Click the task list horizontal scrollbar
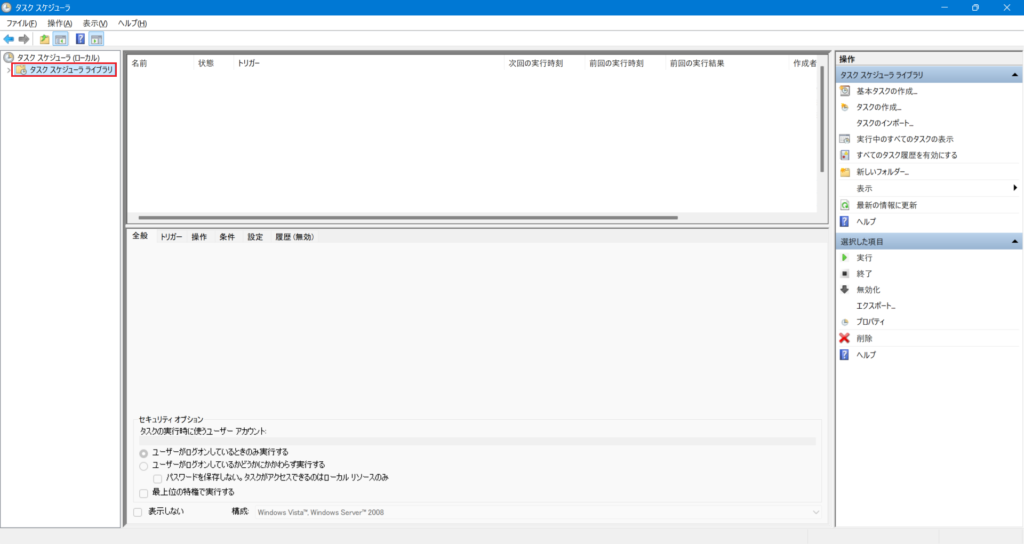This screenshot has width=1024, height=544. point(408,217)
